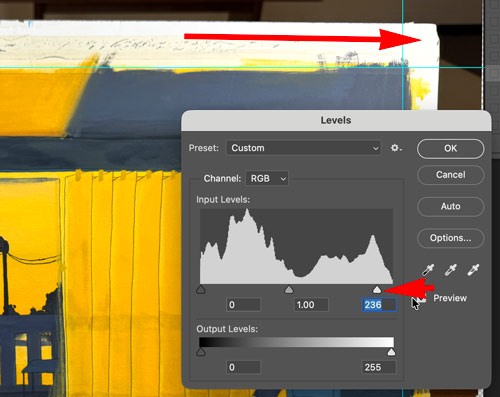Open the Preset dropdown set to Custom
500x397 pixels.
tap(304, 148)
